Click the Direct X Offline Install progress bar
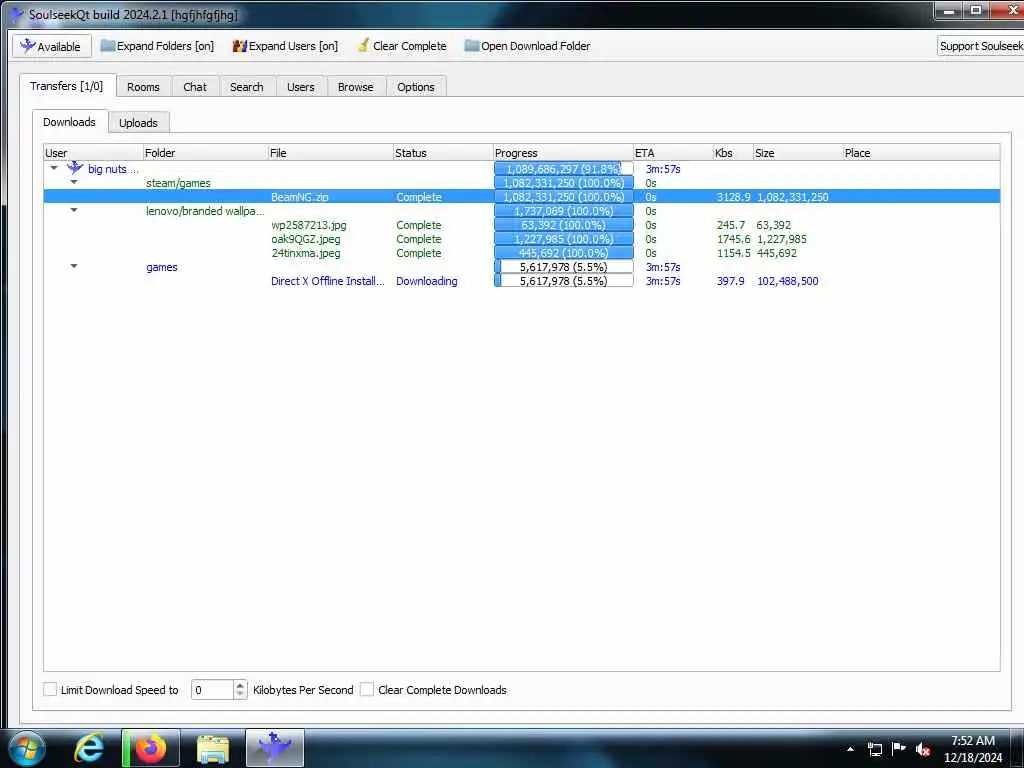1024x768 pixels. 564,281
